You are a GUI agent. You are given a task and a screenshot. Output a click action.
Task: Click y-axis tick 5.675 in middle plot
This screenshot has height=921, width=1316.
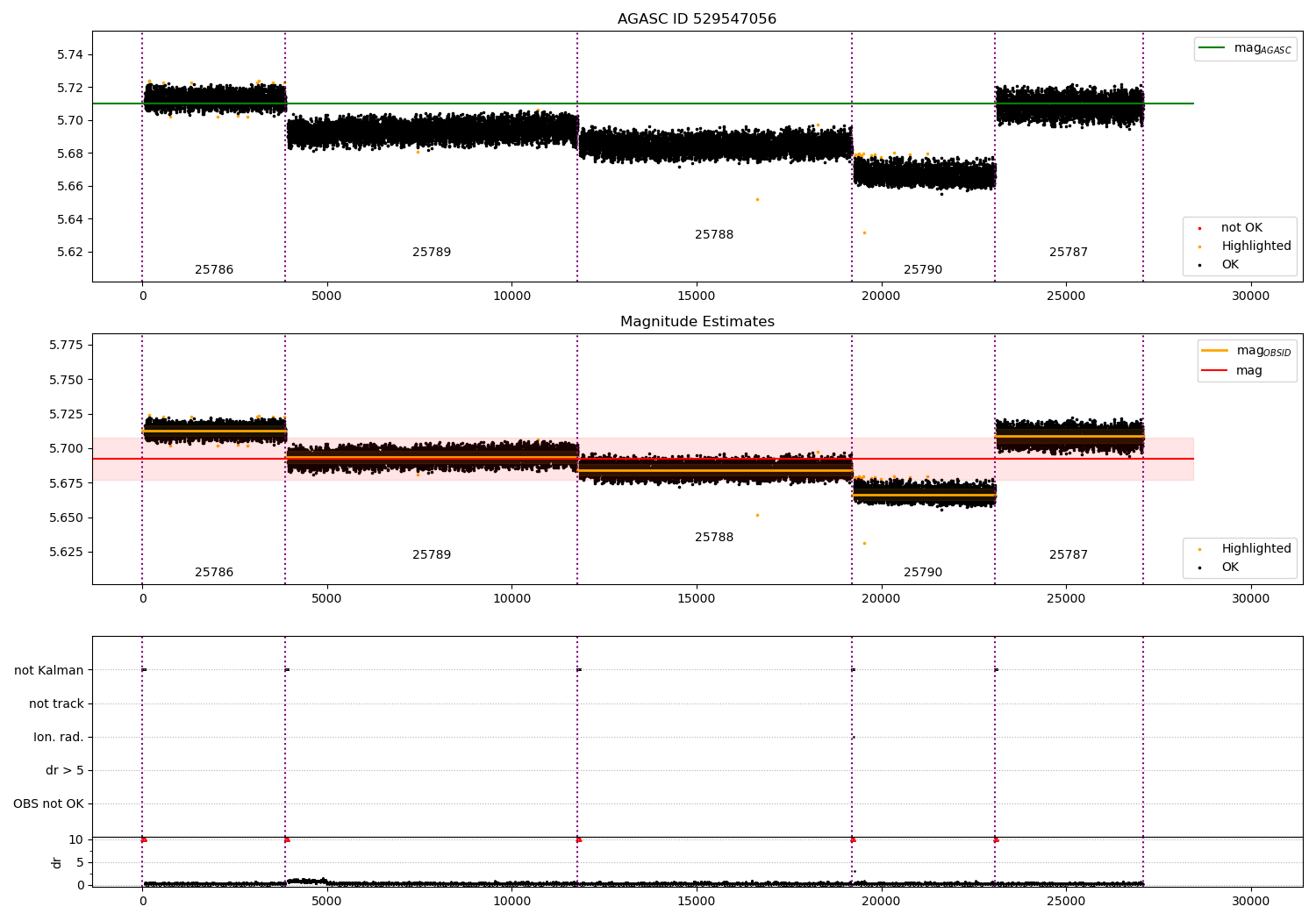pyautogui.click(x=66, y=483)
